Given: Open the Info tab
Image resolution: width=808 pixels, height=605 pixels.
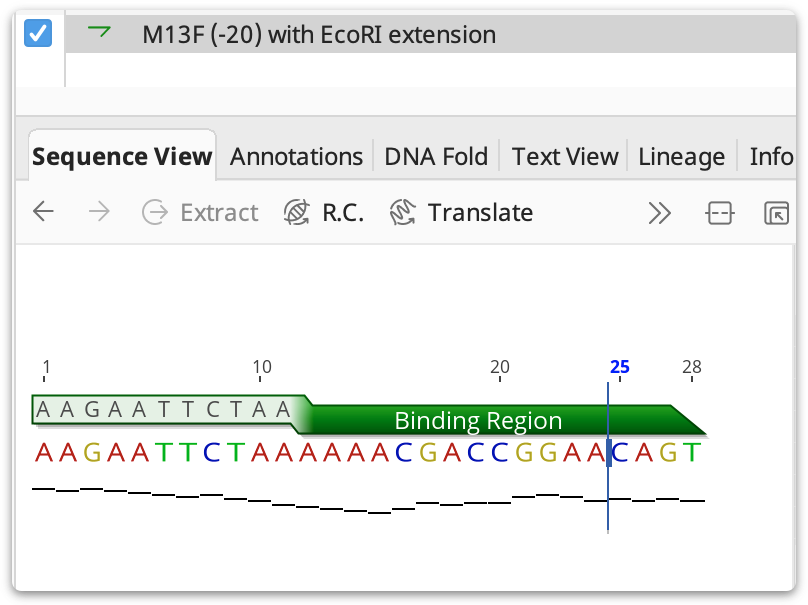Looking at the screenshot, I should pos(770,157).
